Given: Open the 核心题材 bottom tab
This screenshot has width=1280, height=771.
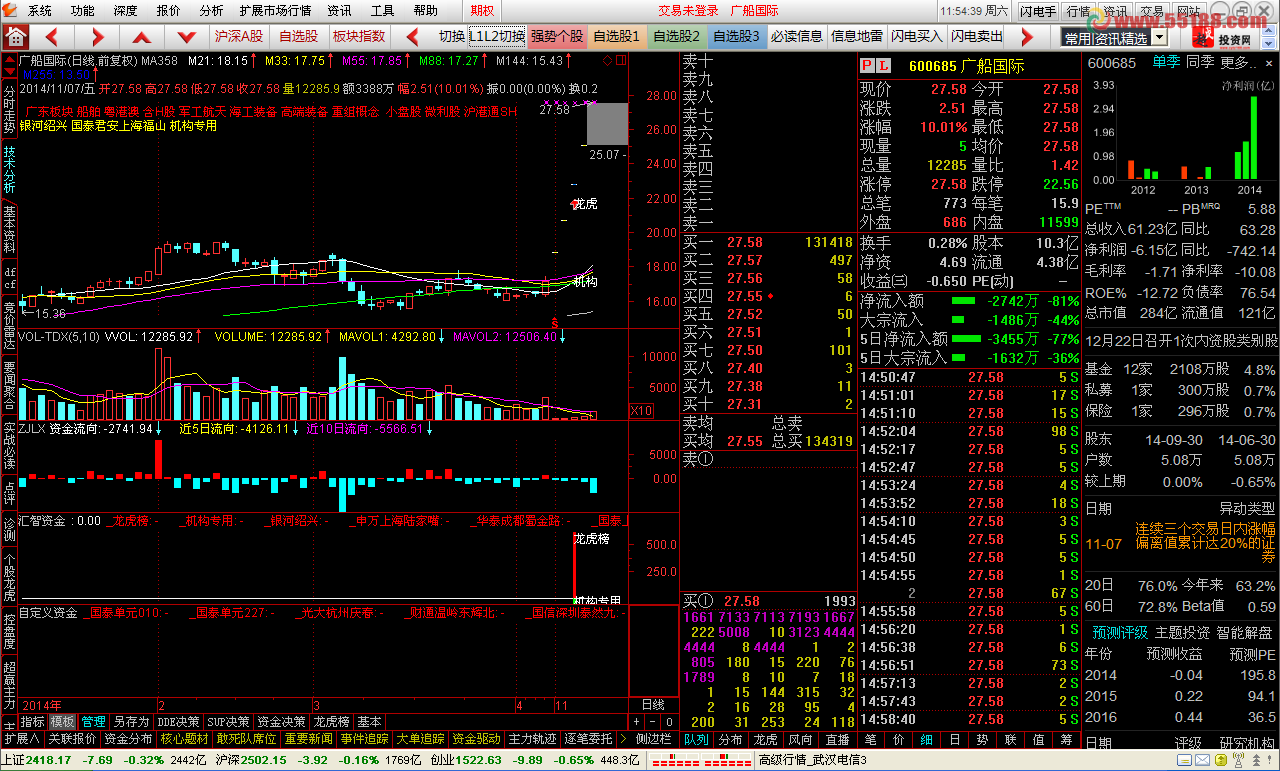Looking at the screenshot, I should tap(184, 739).
